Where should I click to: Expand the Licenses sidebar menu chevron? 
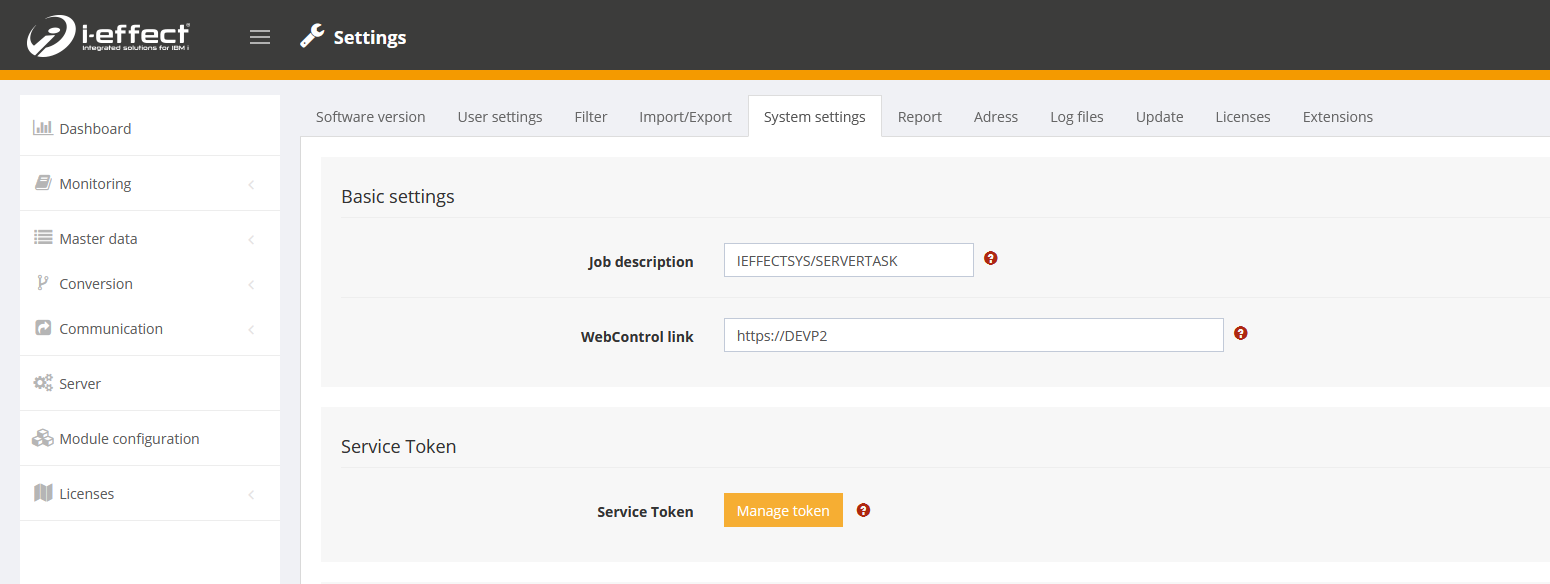point(251,494)
